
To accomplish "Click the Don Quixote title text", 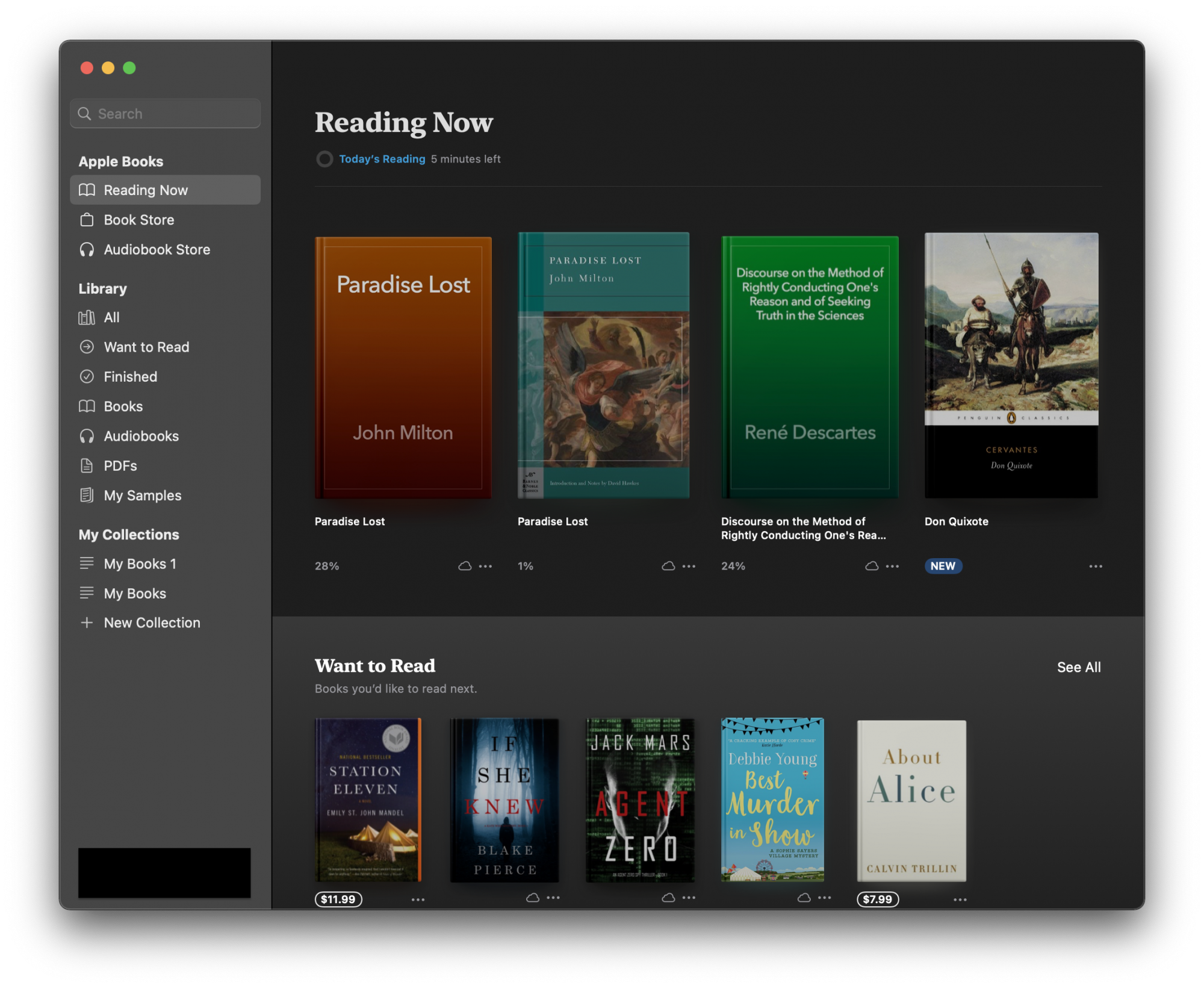I will 957,521.
